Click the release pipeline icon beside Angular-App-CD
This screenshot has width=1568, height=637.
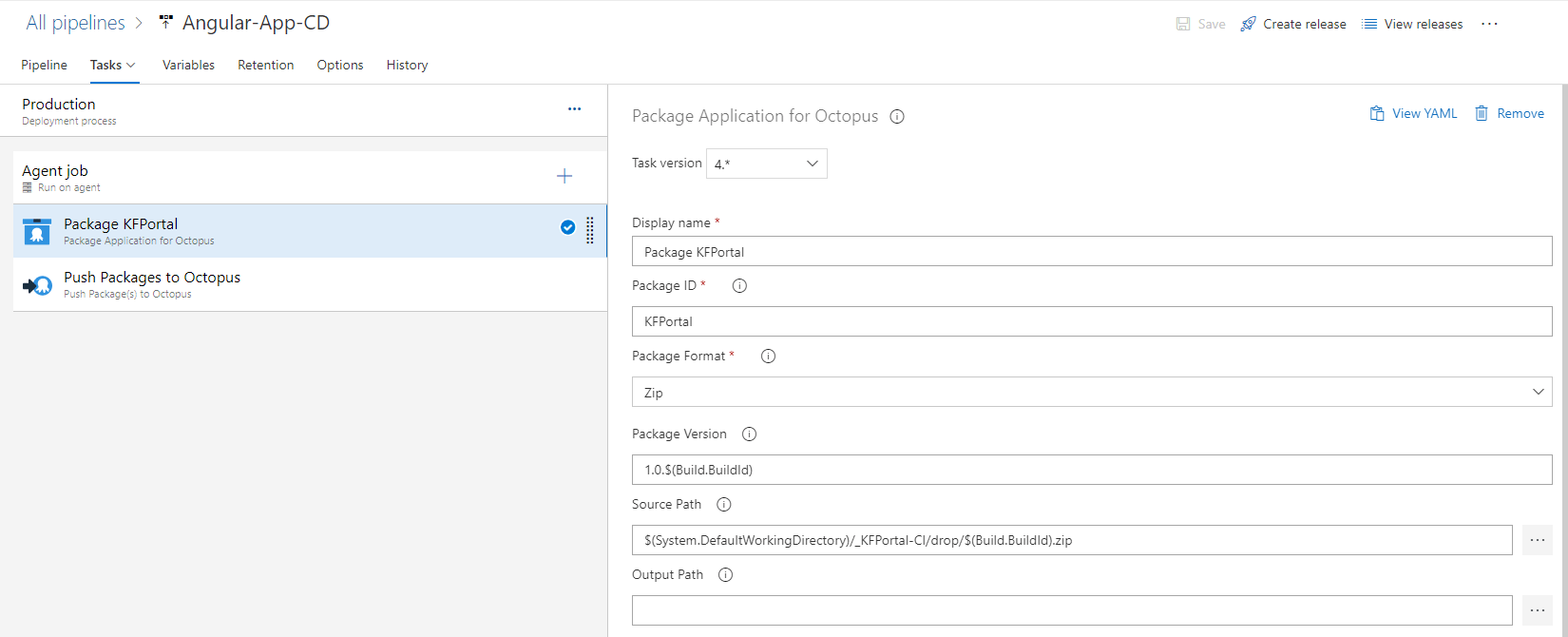coord(166,22)
